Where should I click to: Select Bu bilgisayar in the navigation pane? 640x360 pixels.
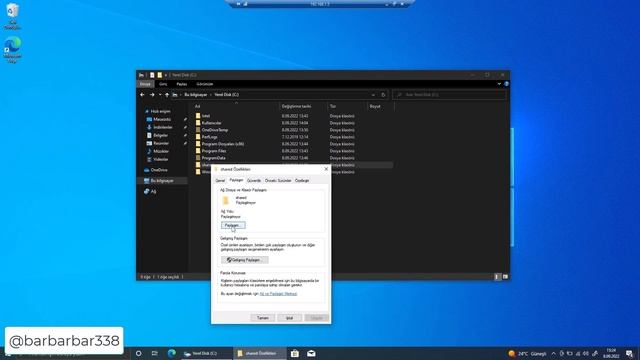(x=162, y=180)
